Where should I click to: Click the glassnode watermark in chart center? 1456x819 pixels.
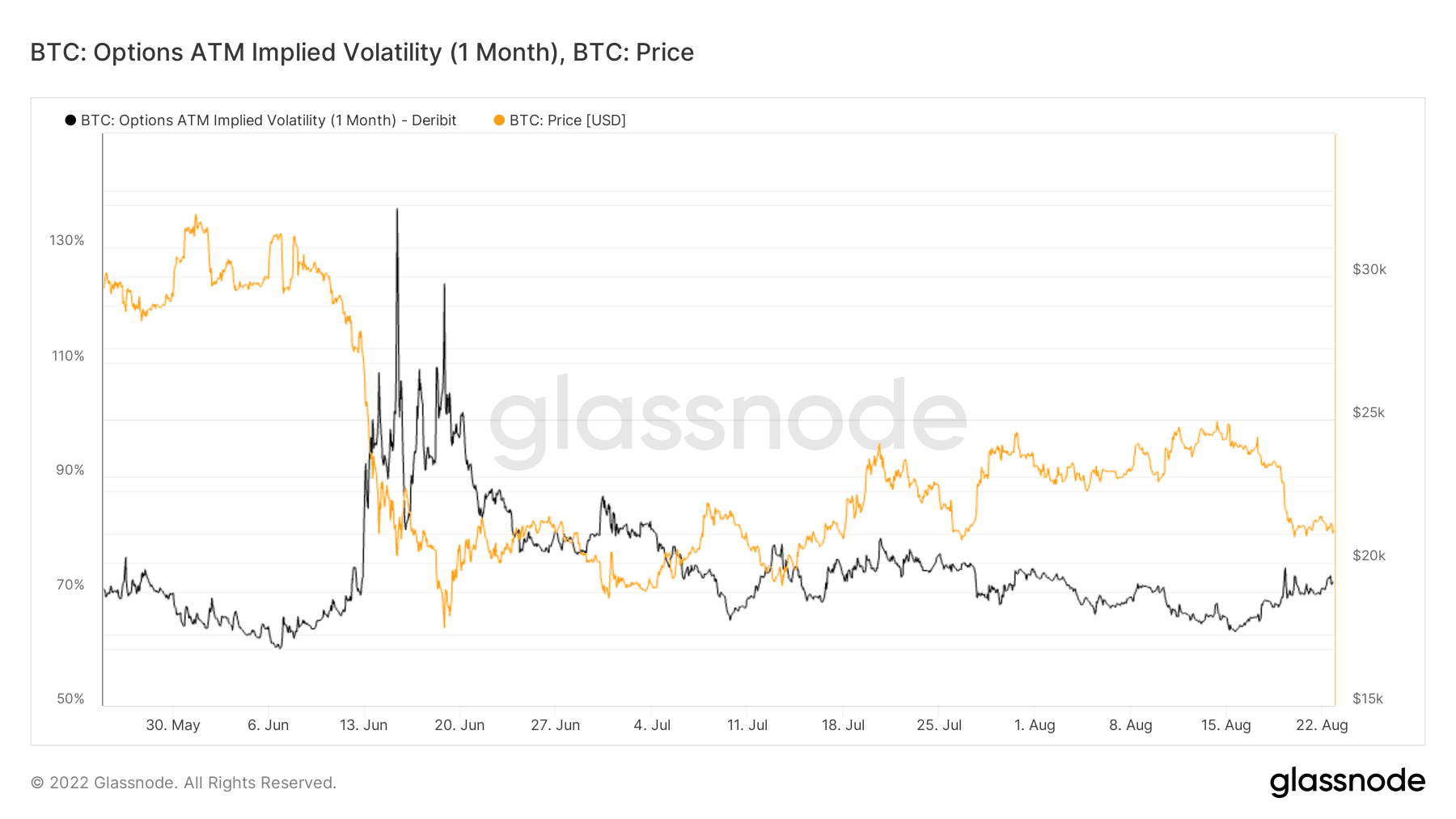728,419
